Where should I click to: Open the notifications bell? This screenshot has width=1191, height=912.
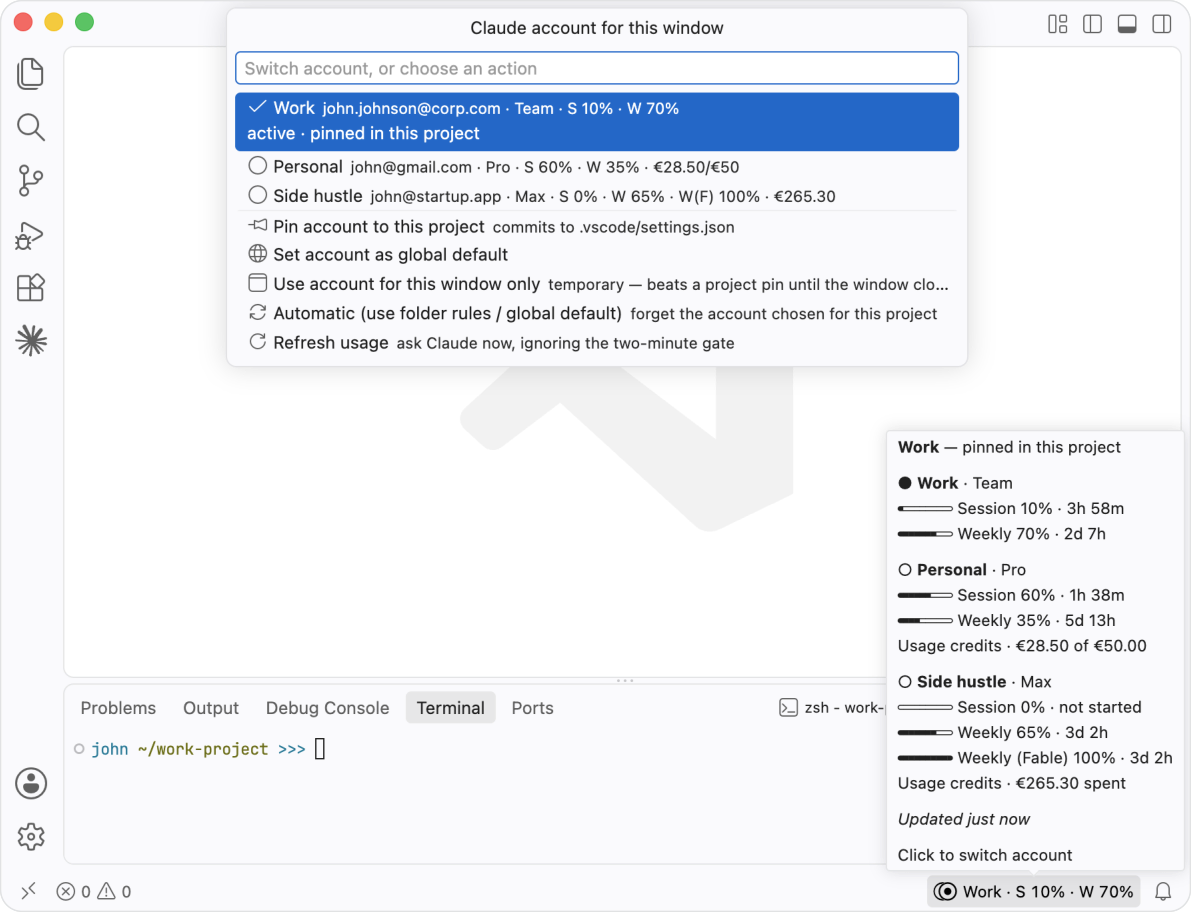[1162, 891]
